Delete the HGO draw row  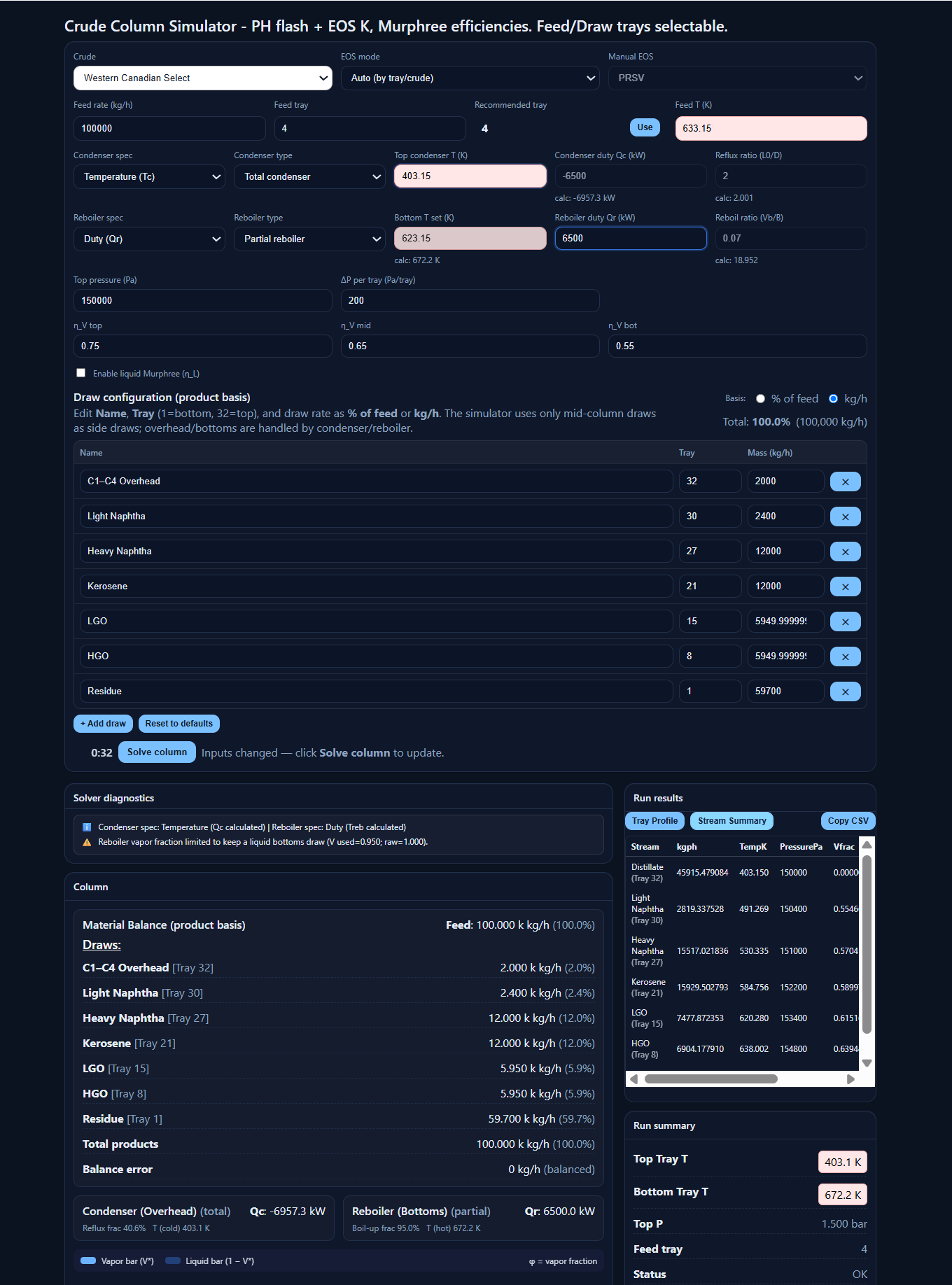[845, 656]
